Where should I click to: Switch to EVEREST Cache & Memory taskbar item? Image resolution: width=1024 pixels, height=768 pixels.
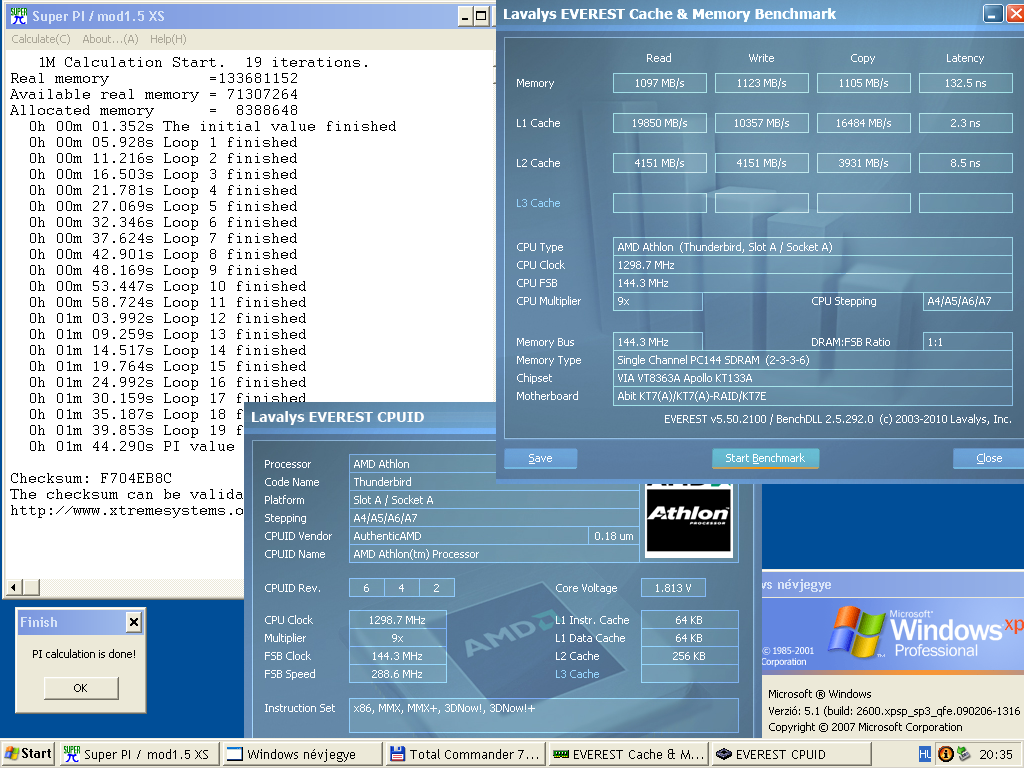click(x=628, y=754)
